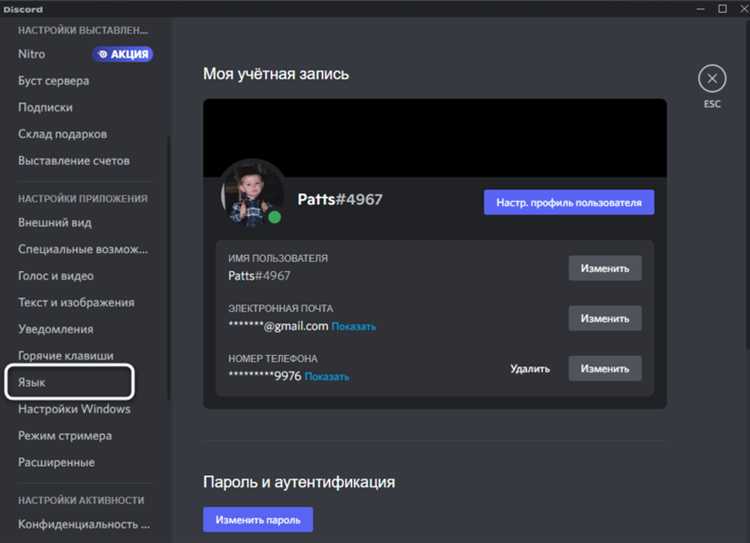Open Конфиденциальность settings entry
The height and width of the screenshot is (543, 750).
[84, 524]
